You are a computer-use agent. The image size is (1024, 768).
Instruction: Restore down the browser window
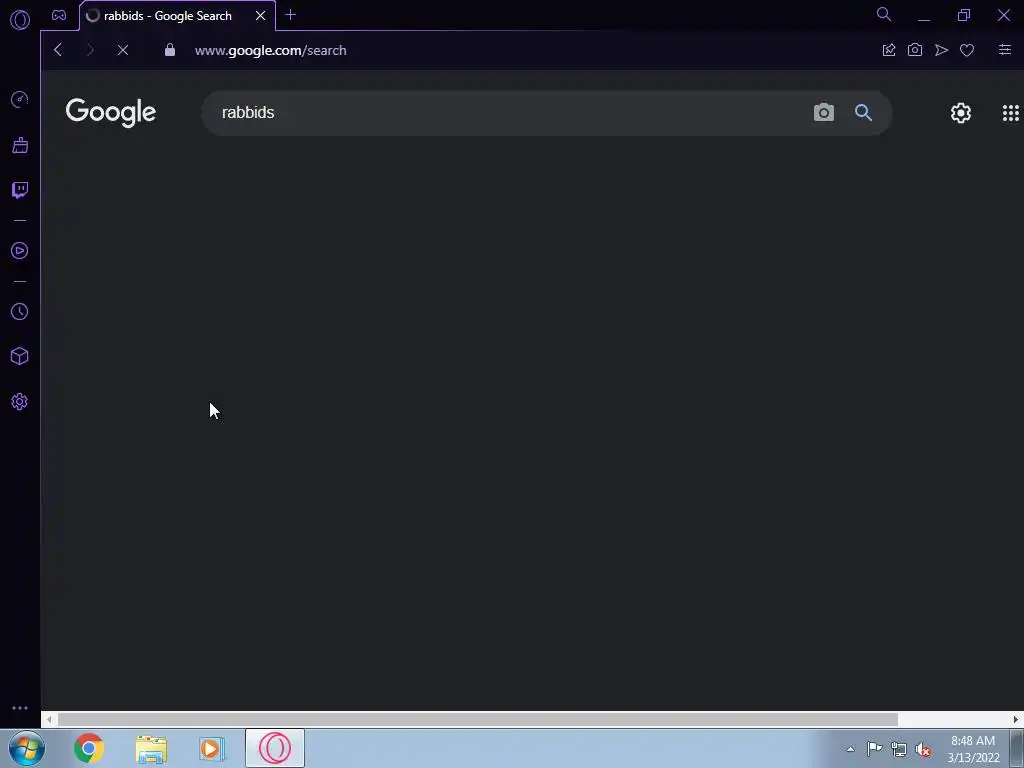click(964, 15)
